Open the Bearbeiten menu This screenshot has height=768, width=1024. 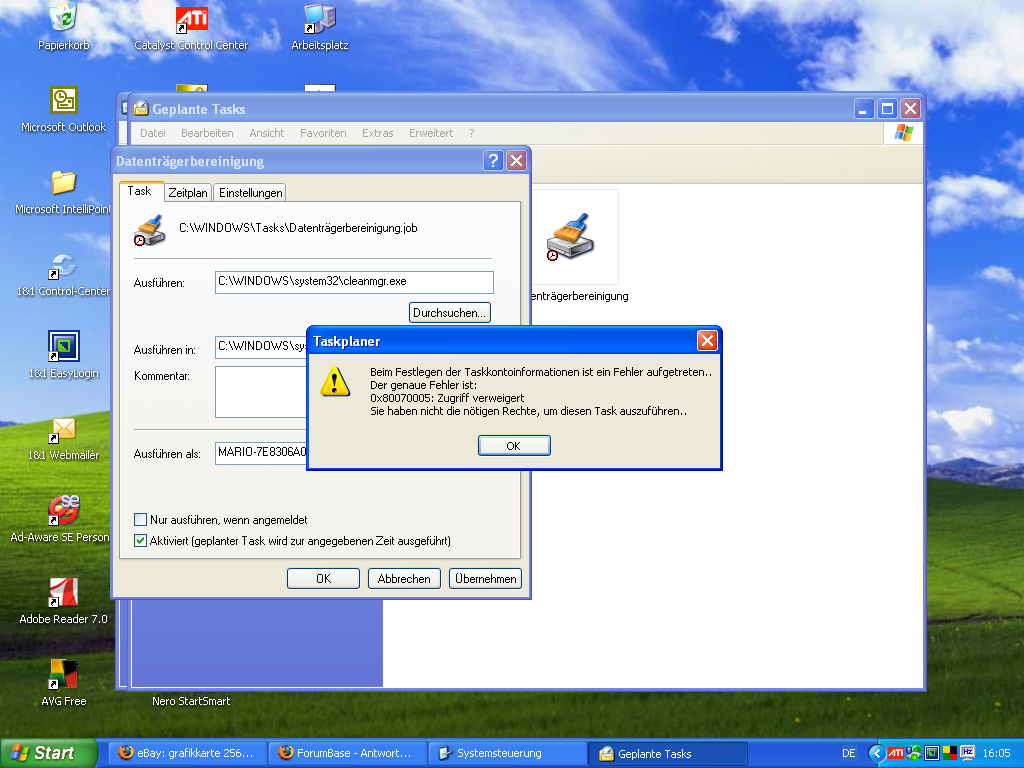pyautogui.click(x=207, y=133)
